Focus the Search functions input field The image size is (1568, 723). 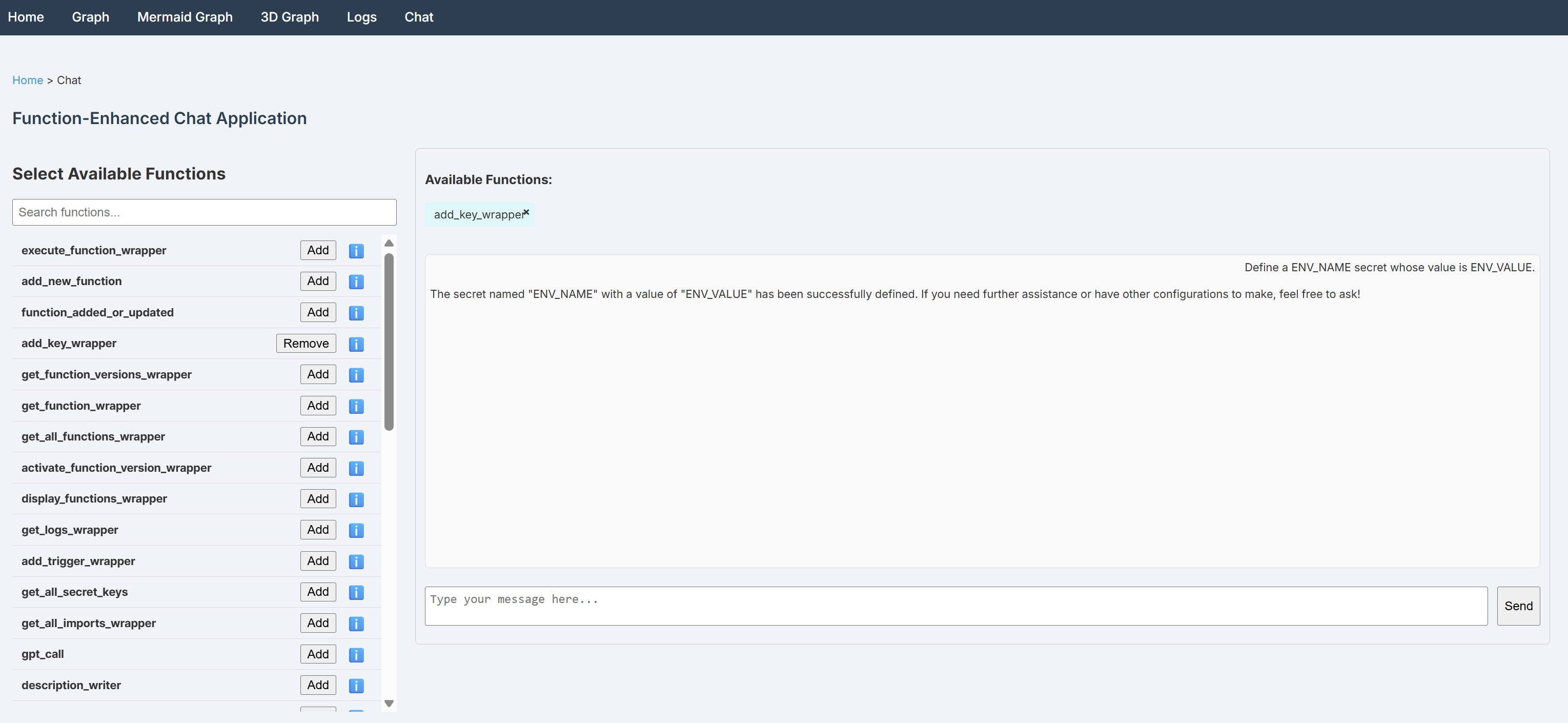coord(205,213)
